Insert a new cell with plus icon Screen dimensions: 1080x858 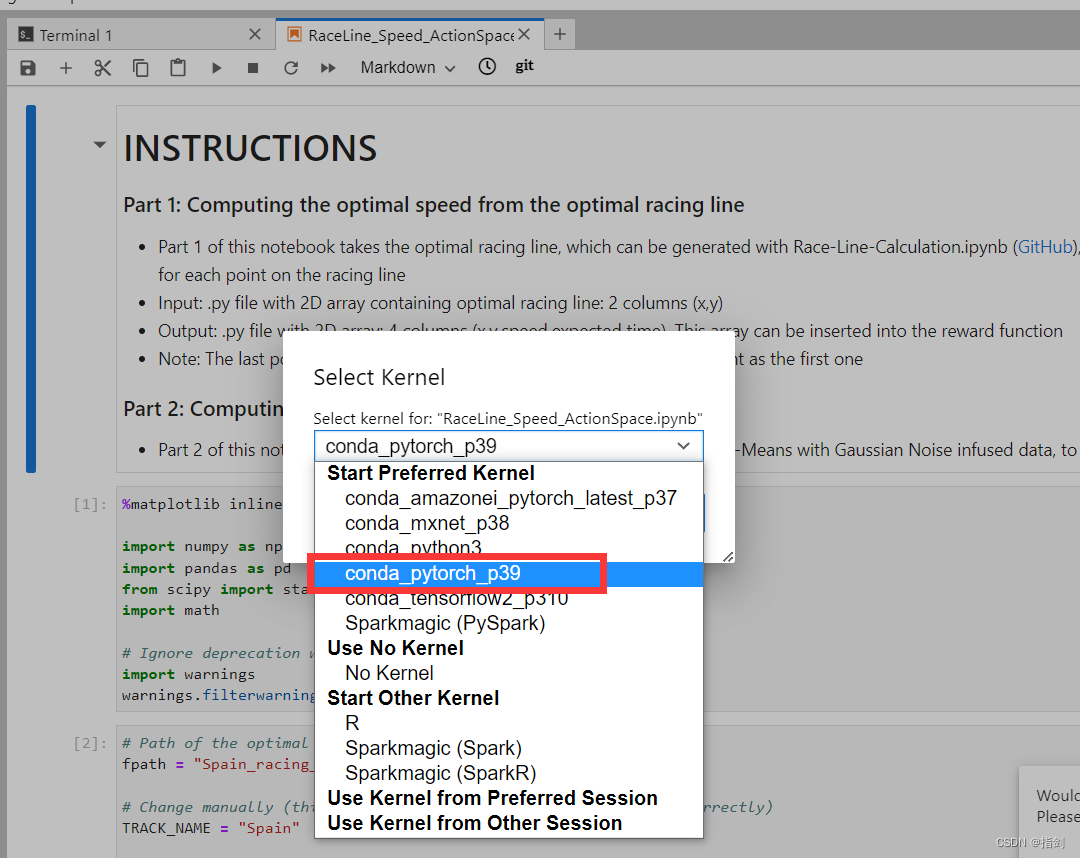click(x=65, y=68)
